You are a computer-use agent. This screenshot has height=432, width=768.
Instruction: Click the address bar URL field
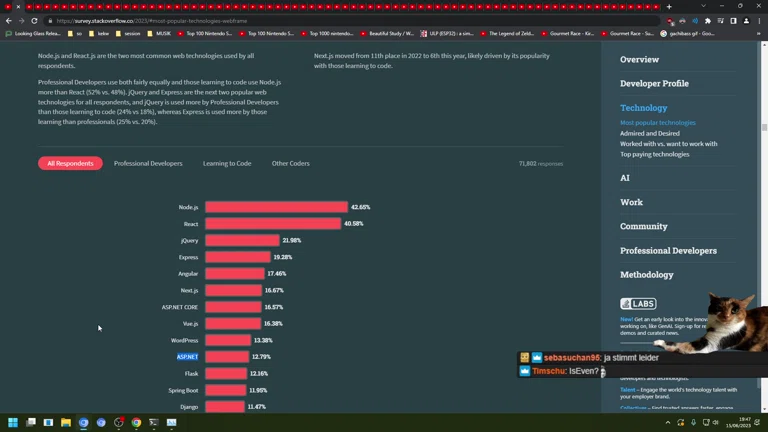[300, 20]
